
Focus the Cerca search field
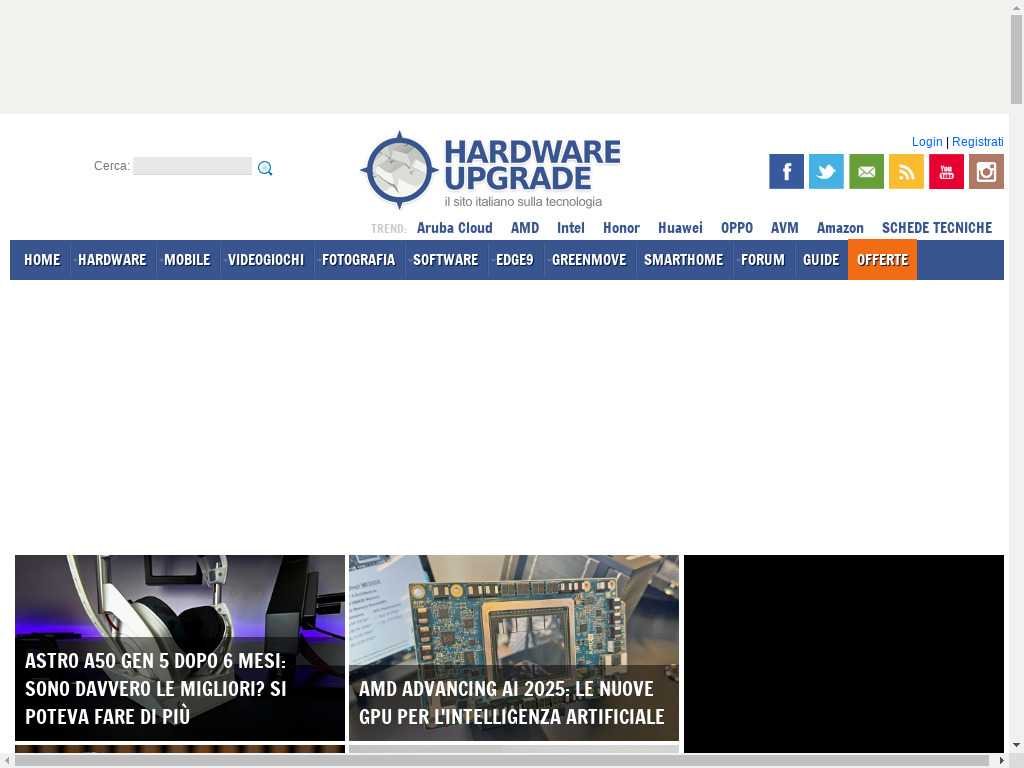192,166
